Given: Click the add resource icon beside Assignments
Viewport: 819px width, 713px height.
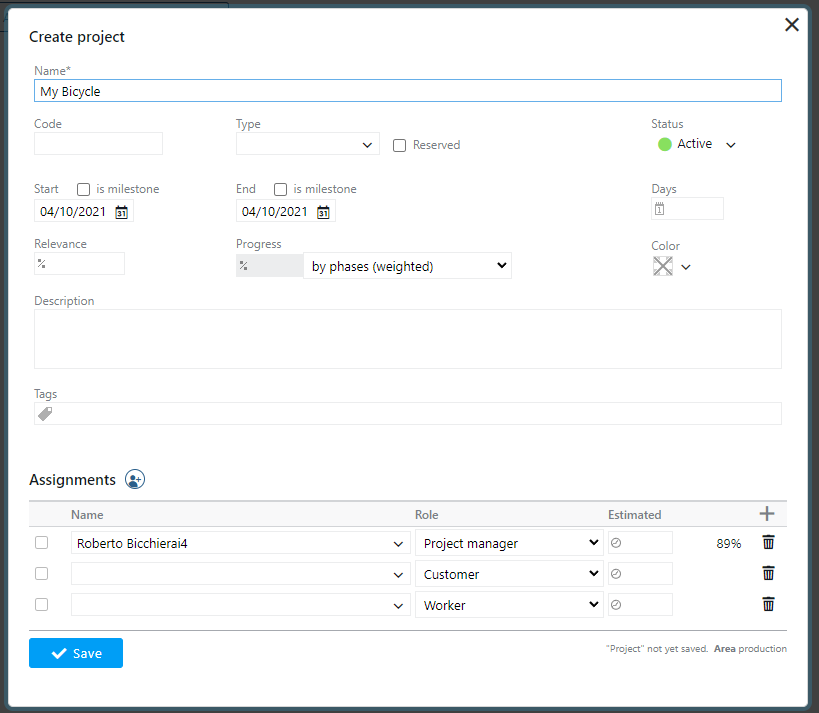Looking at the screenshot, I should point(135,480).
